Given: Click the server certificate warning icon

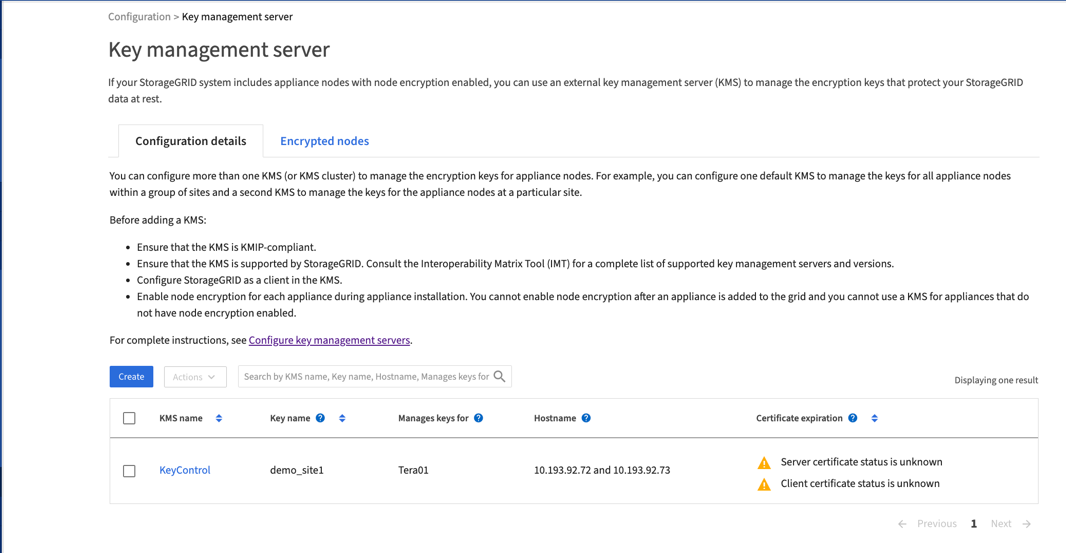Looking at the screenshot, I should [x=764, y=463].
